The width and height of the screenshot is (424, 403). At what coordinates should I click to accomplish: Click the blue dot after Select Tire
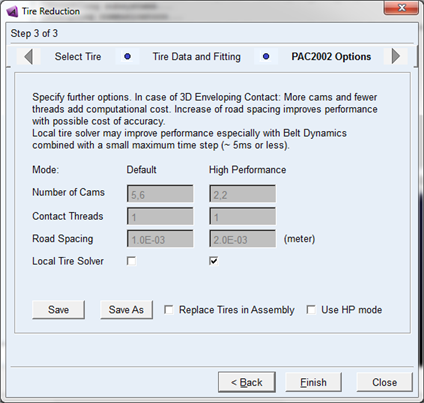pos(127,56)
